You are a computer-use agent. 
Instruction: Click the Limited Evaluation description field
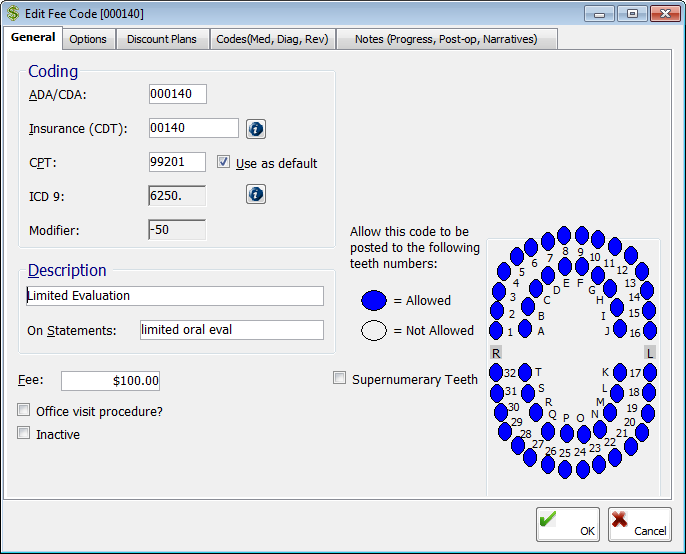coord(175,296)
